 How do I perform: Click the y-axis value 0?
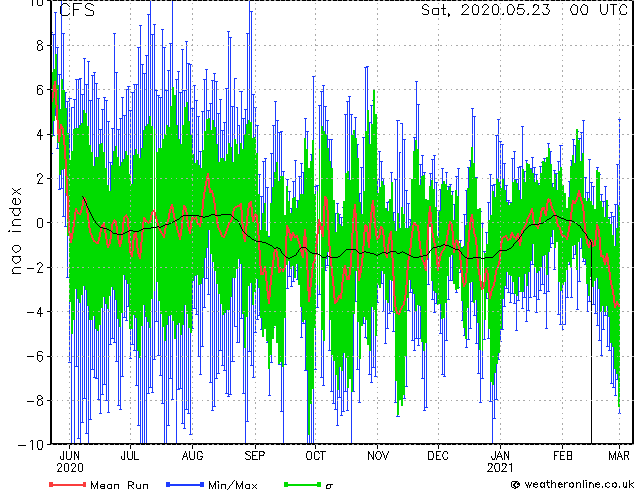[x=40, y=223]
